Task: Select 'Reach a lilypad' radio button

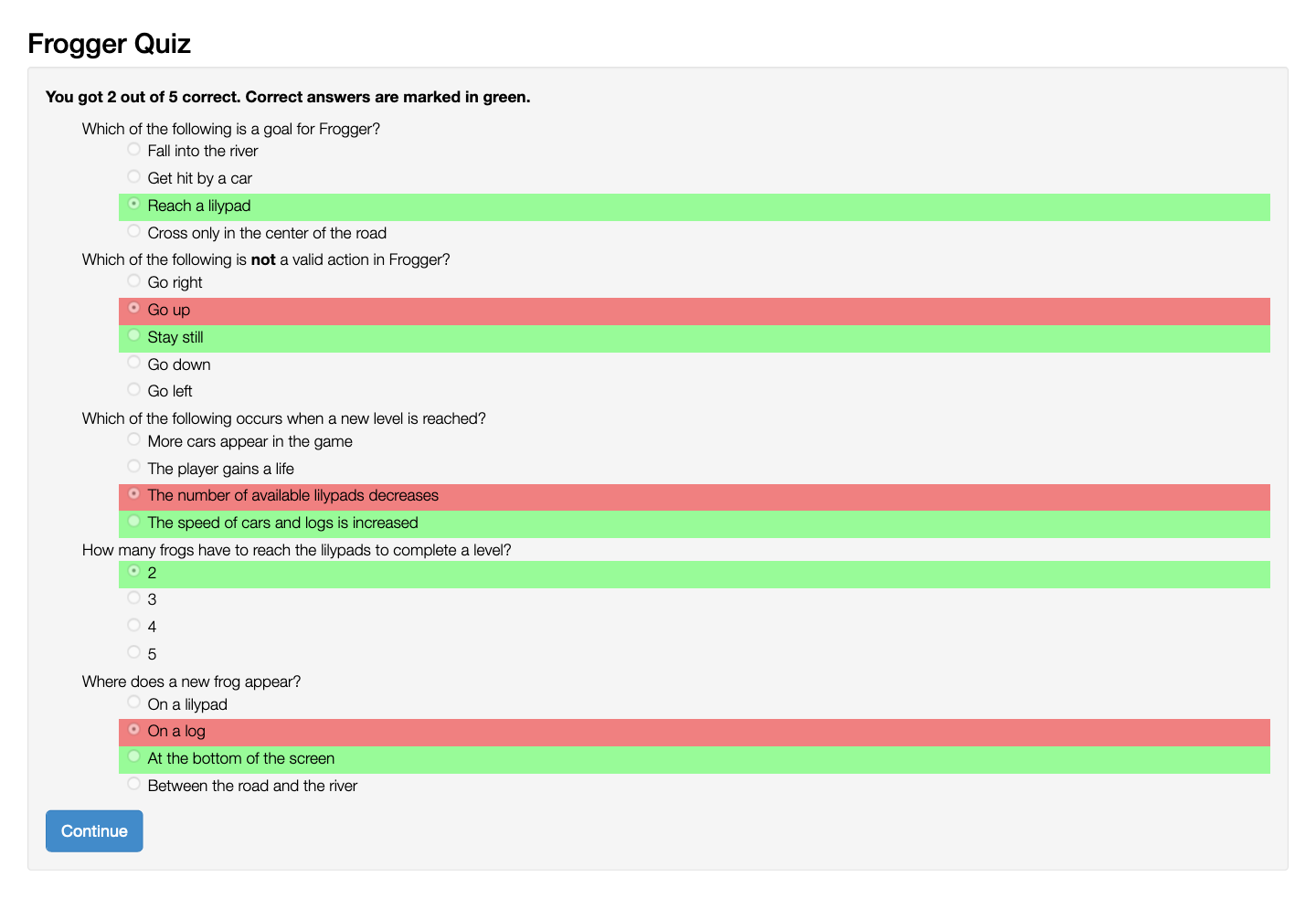Action: coord(134,204)
